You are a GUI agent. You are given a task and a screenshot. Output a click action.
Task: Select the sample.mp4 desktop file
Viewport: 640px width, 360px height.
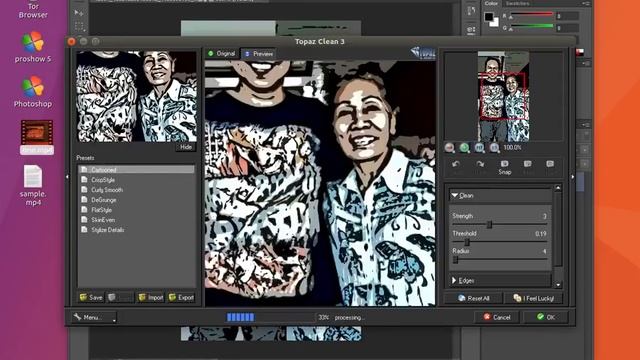[33, 185]
